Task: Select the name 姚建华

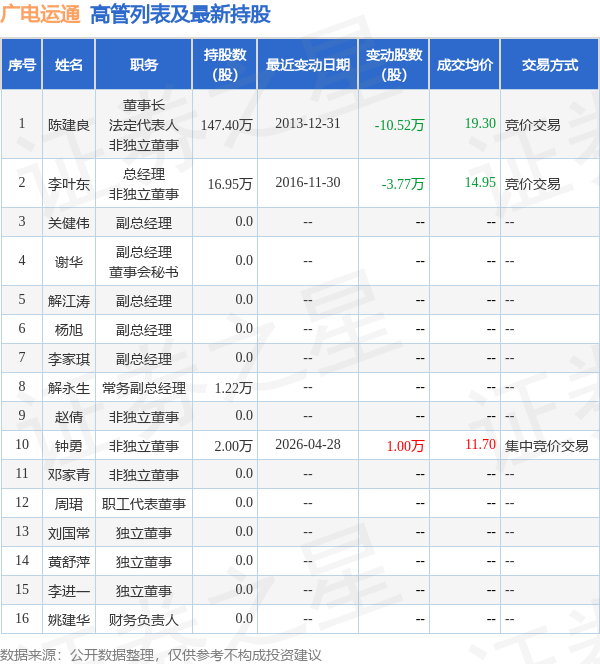Action: (x=69, y=620)
